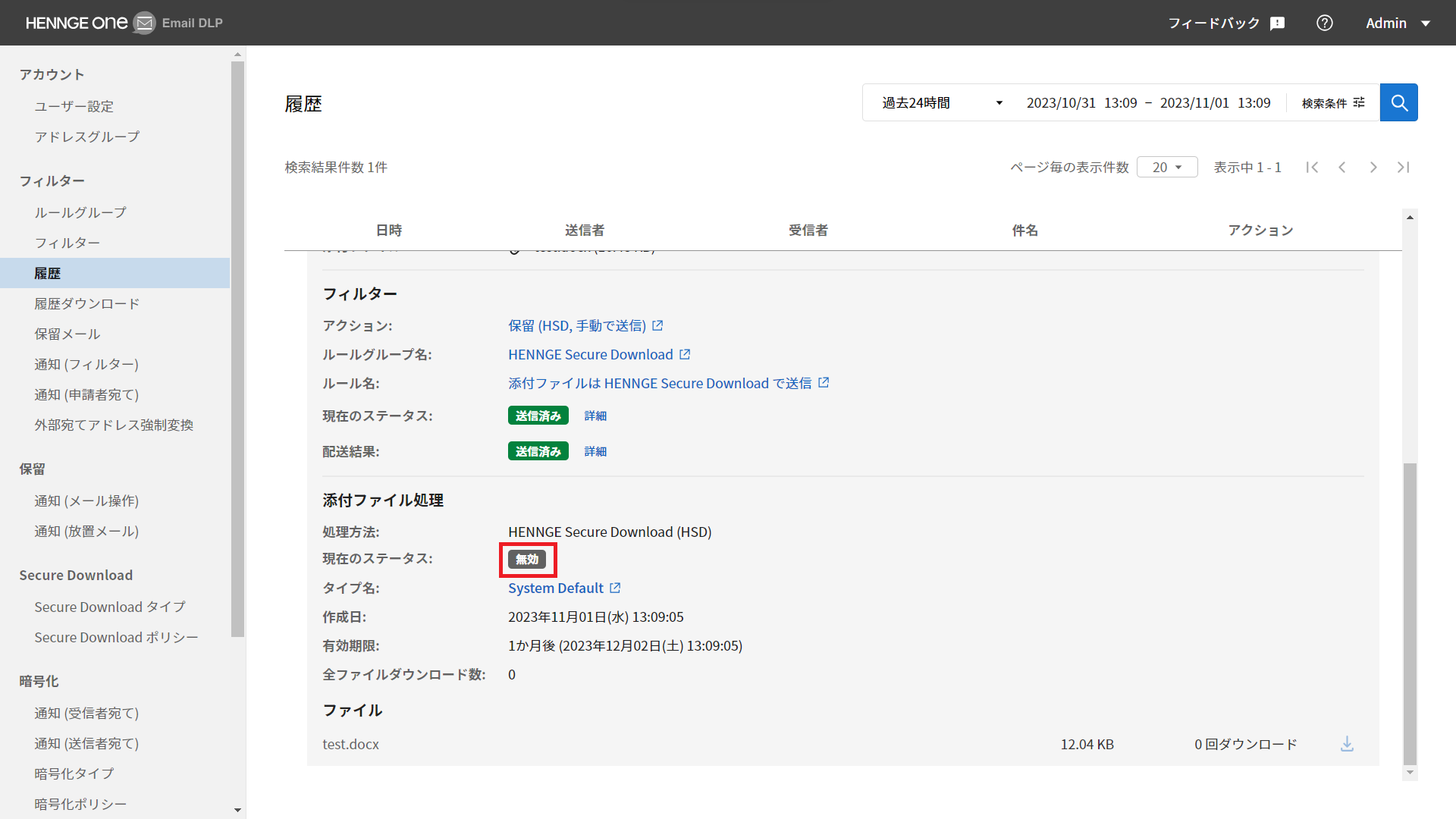Screen dimensions: 1456x819
Task: Click the 0 回ダウンロード count text
Action: pos(1246,744)
